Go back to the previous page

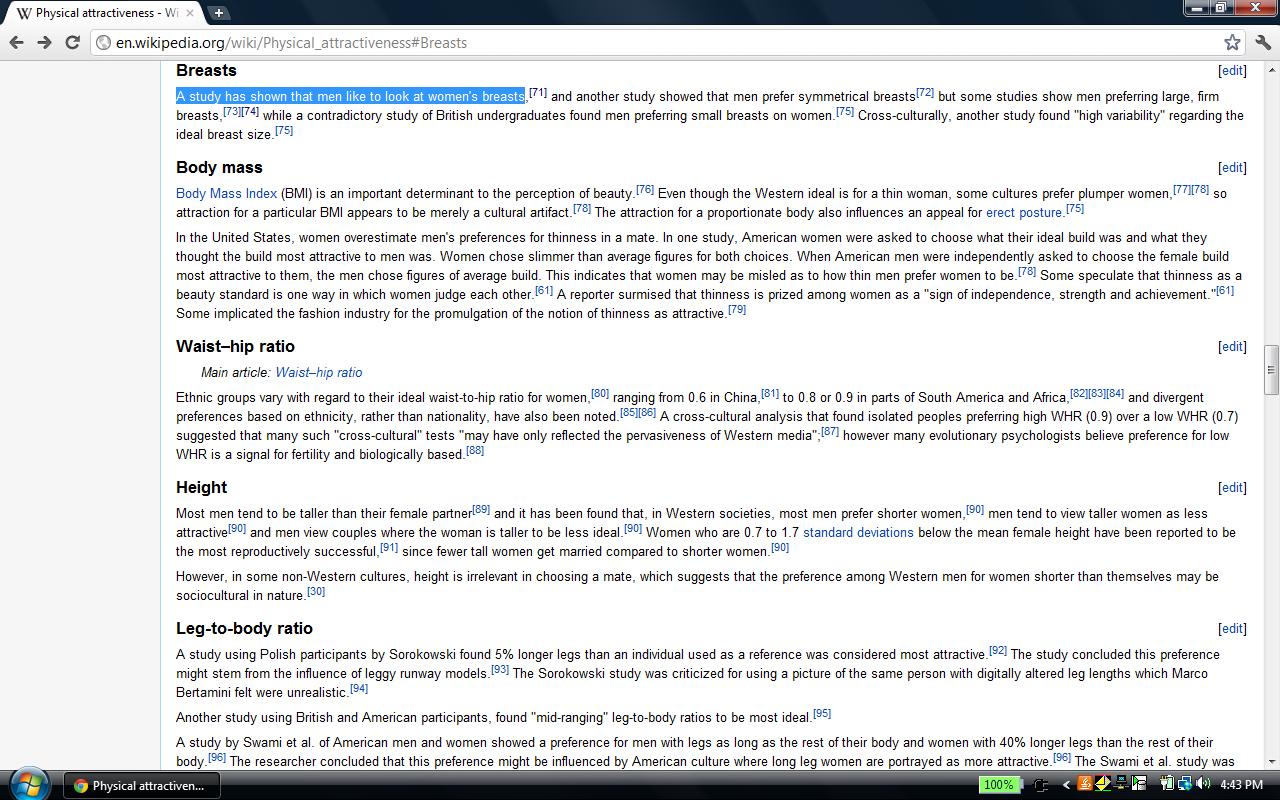point(16,42)
